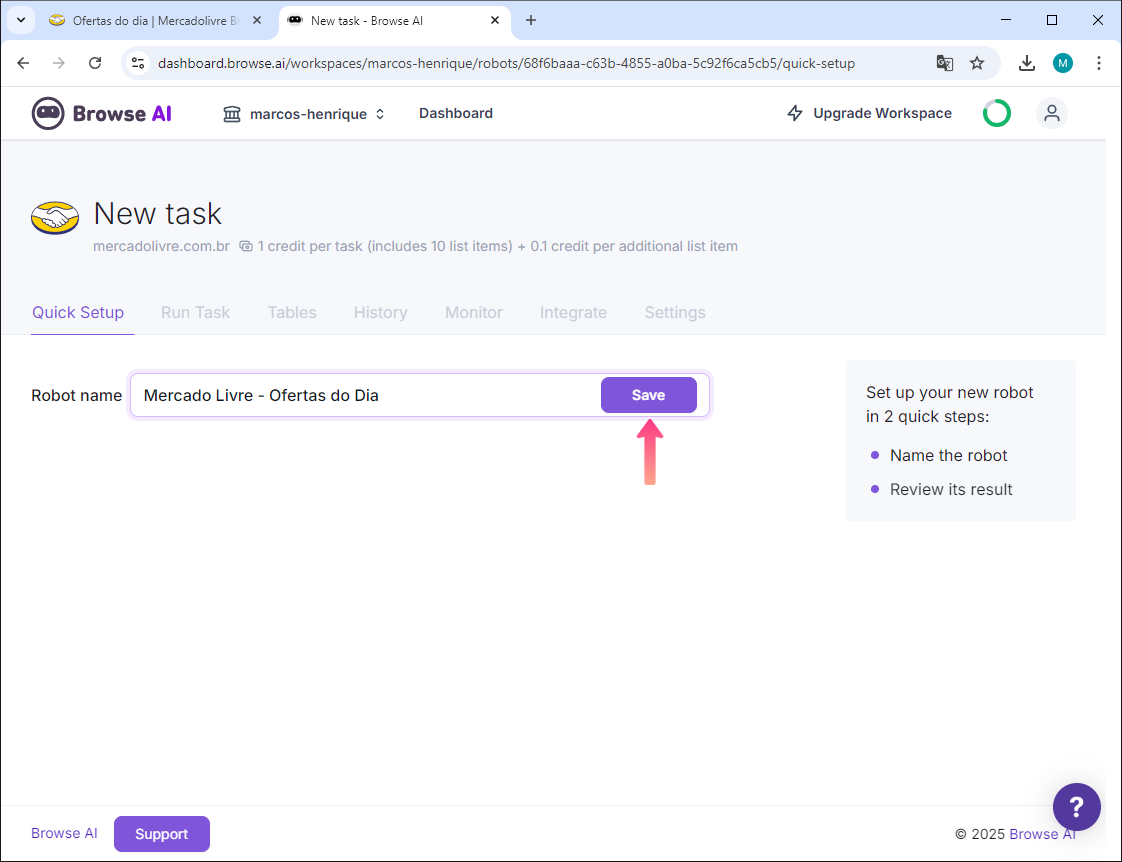Open site information icon in address bar

[138, 63]
